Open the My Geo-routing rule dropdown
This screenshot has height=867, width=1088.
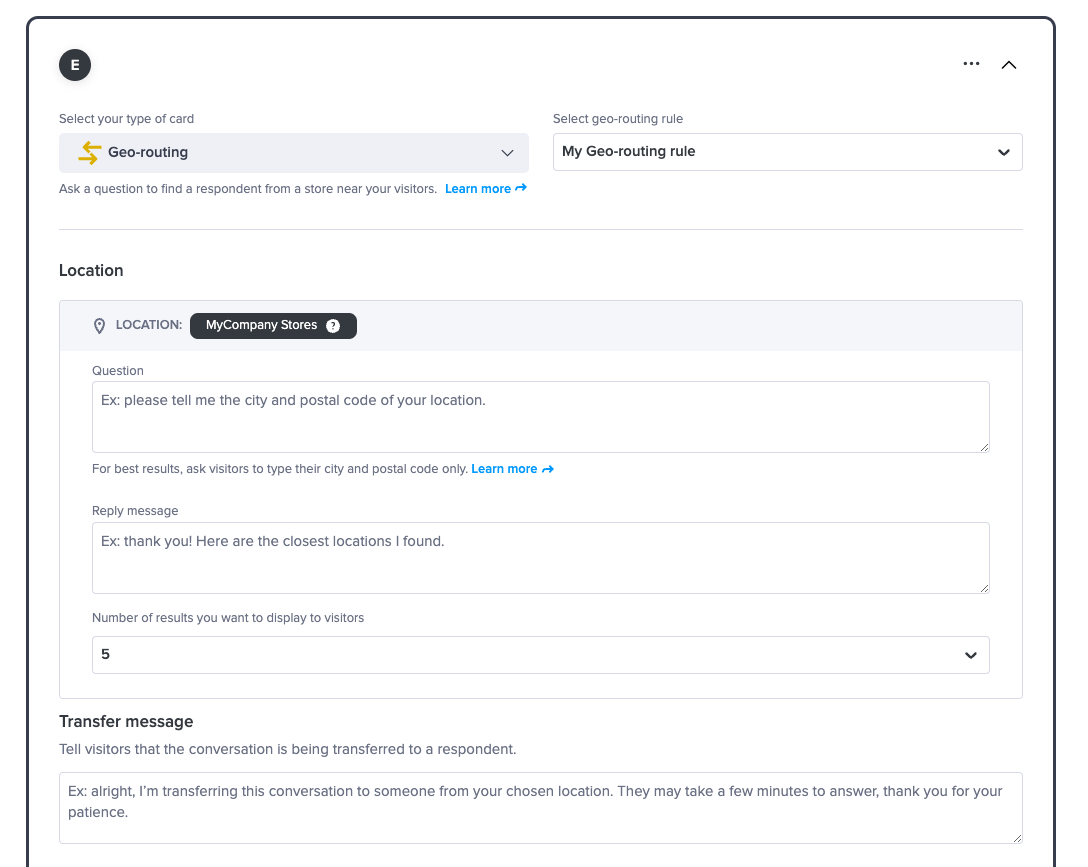pos(788,152)
